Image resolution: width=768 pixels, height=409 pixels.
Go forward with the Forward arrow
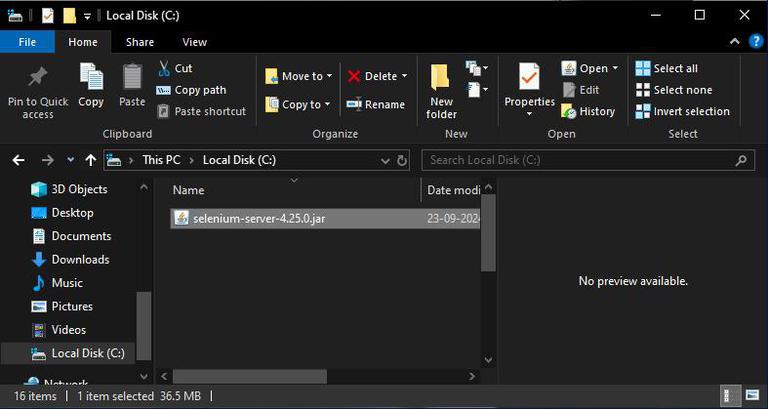[48, 160]
